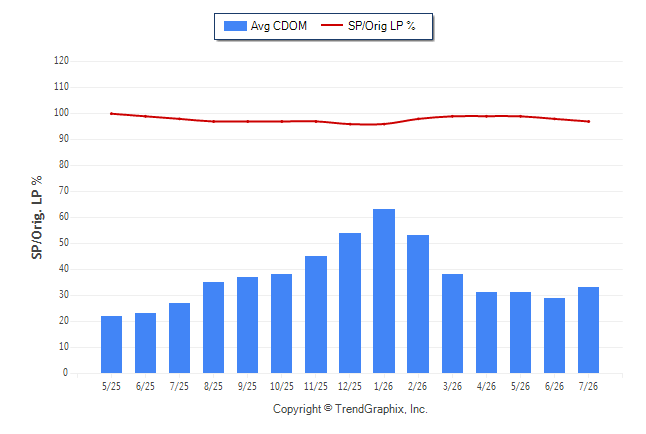Click the 11/25 bar

click(316, 314)
